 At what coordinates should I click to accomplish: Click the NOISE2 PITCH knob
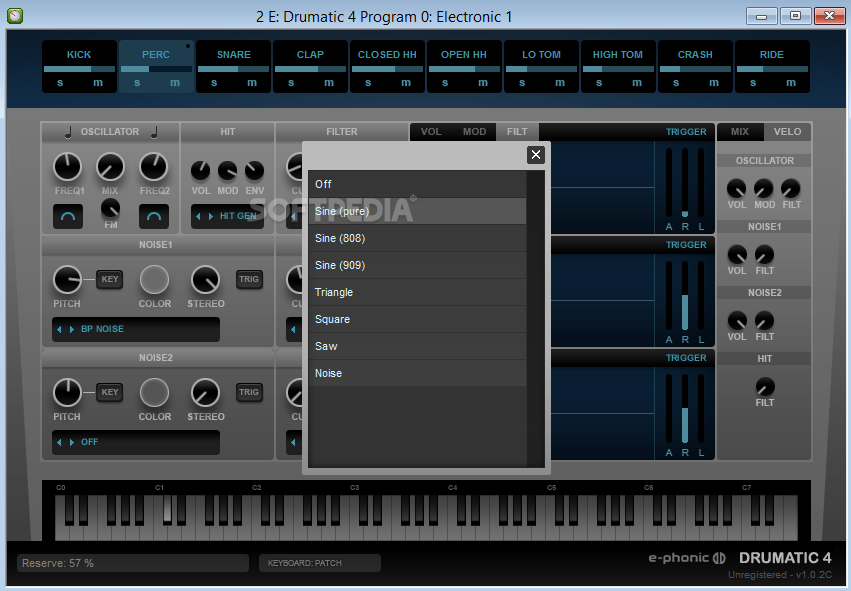pos(67,392)
